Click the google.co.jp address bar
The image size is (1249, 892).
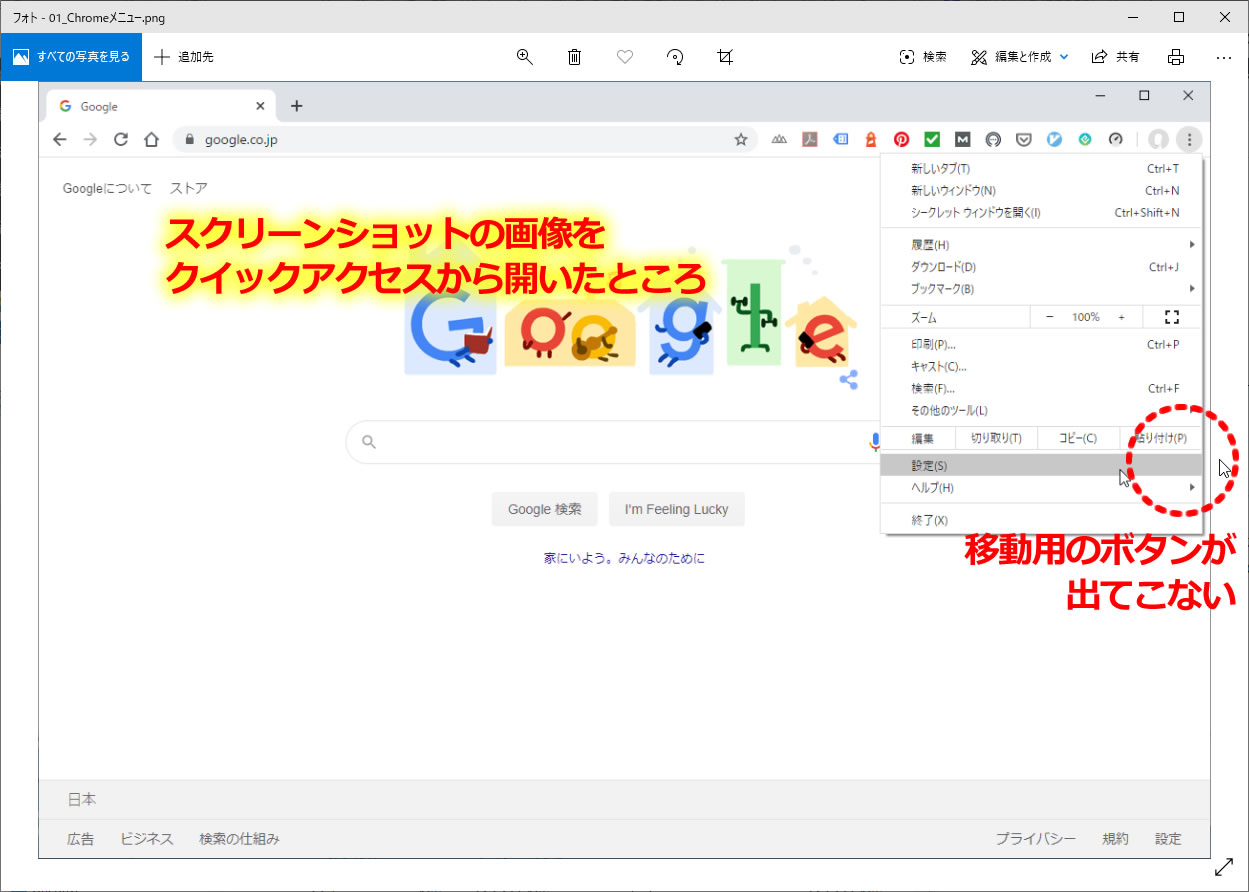465,140
